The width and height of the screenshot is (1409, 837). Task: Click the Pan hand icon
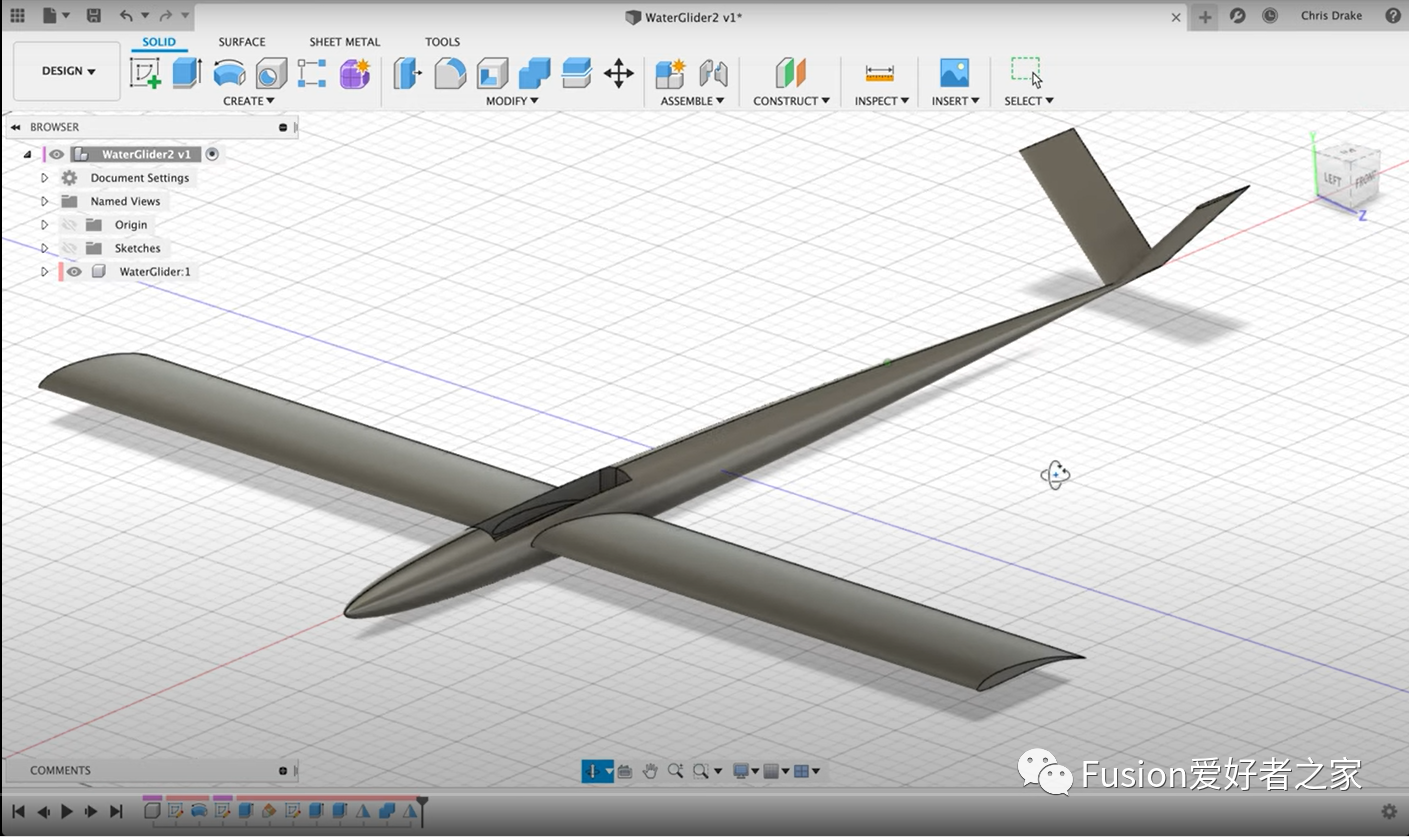tap(650, 771)
